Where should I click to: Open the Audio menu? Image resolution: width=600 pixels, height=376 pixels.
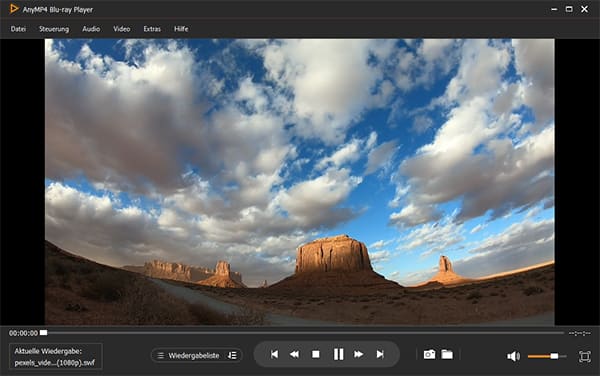click(x=91, y=29)
